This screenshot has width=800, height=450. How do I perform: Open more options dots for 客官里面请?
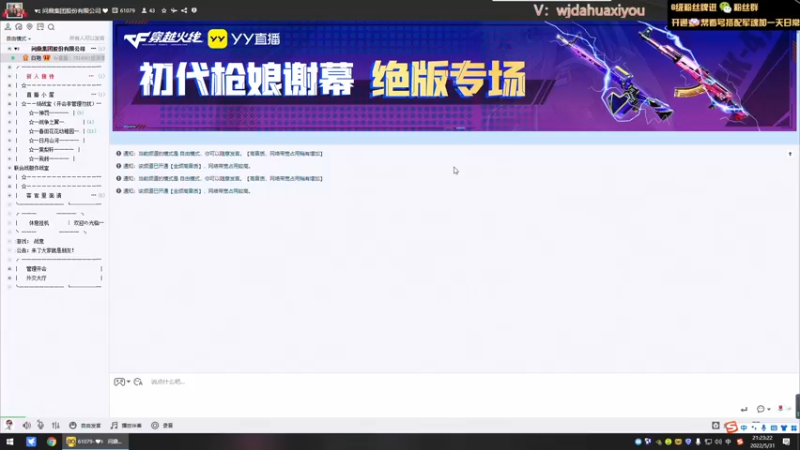[93, 195]
